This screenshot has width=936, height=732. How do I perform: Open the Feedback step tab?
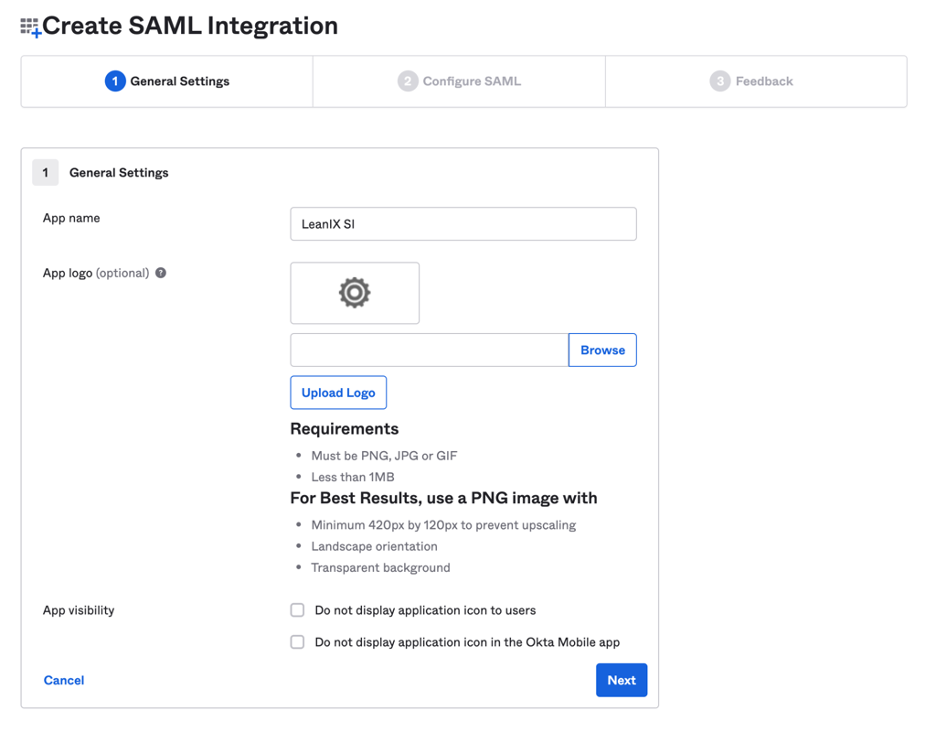point(756,82)
